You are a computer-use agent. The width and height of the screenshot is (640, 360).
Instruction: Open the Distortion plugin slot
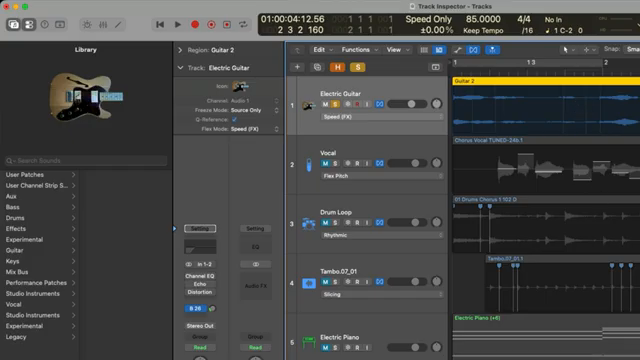(x=200, y=292)
